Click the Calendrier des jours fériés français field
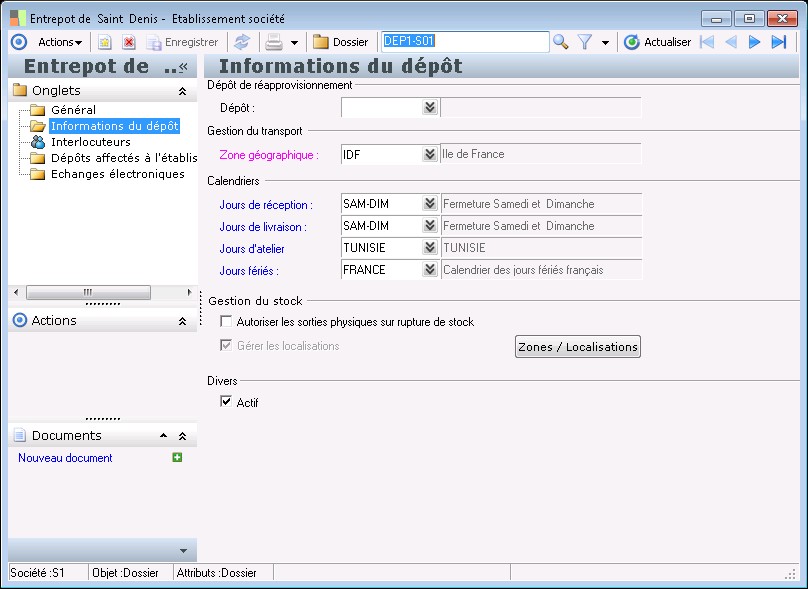Screen dimensions: 808x589 point(541,270)
